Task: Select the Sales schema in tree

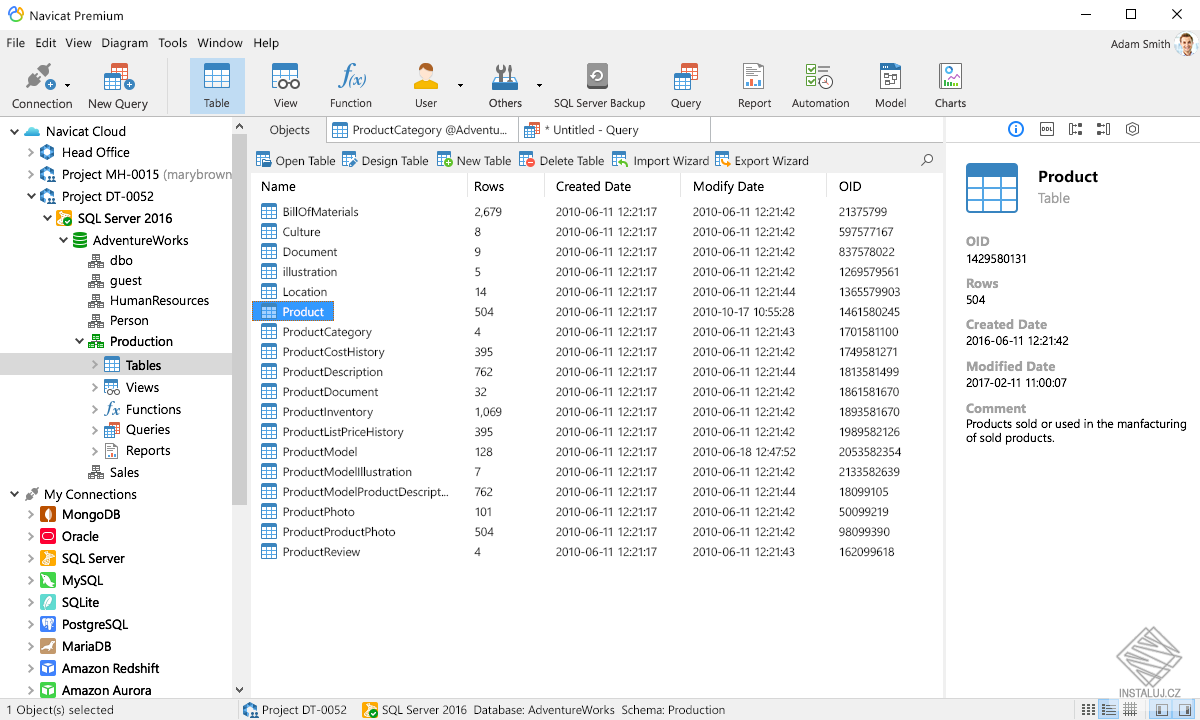Action: point(114,472)
